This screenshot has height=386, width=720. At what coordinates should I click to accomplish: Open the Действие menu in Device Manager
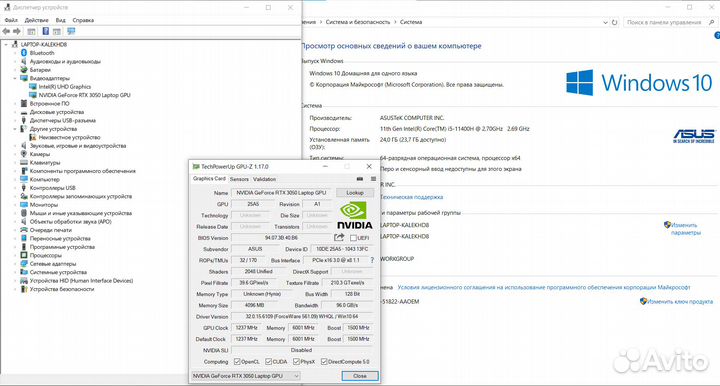click(36, 20)
